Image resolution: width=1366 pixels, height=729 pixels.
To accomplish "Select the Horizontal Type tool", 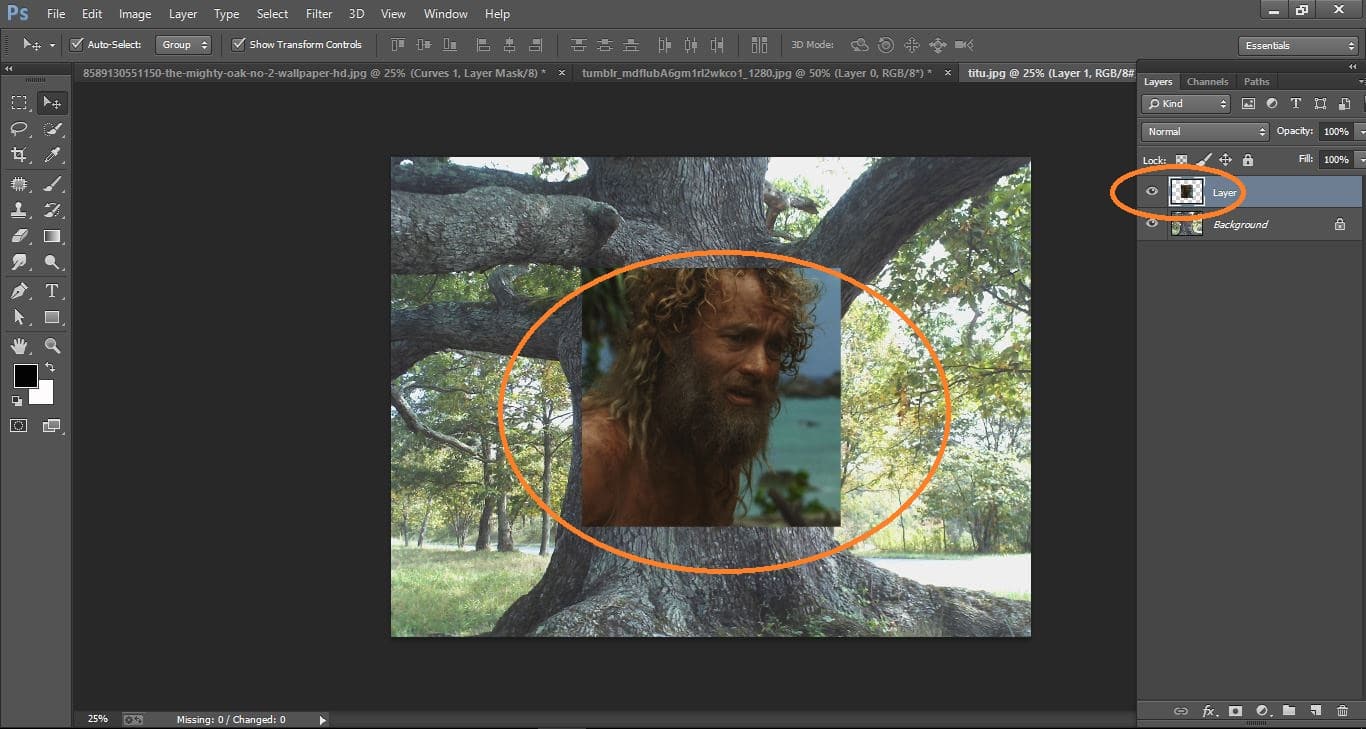I will pos(53,291).
